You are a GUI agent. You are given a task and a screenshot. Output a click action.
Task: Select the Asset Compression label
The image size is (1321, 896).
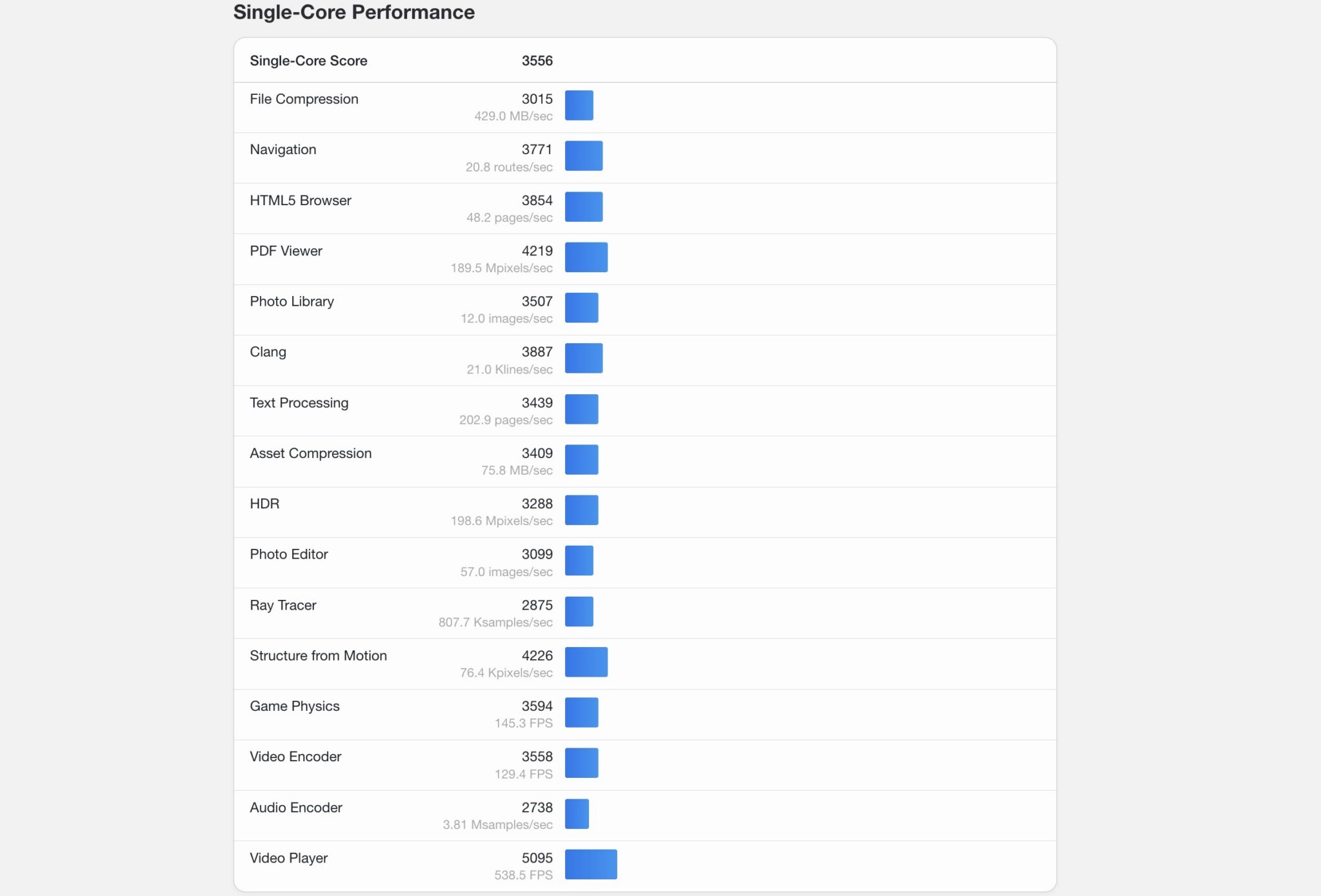point(310,453)
